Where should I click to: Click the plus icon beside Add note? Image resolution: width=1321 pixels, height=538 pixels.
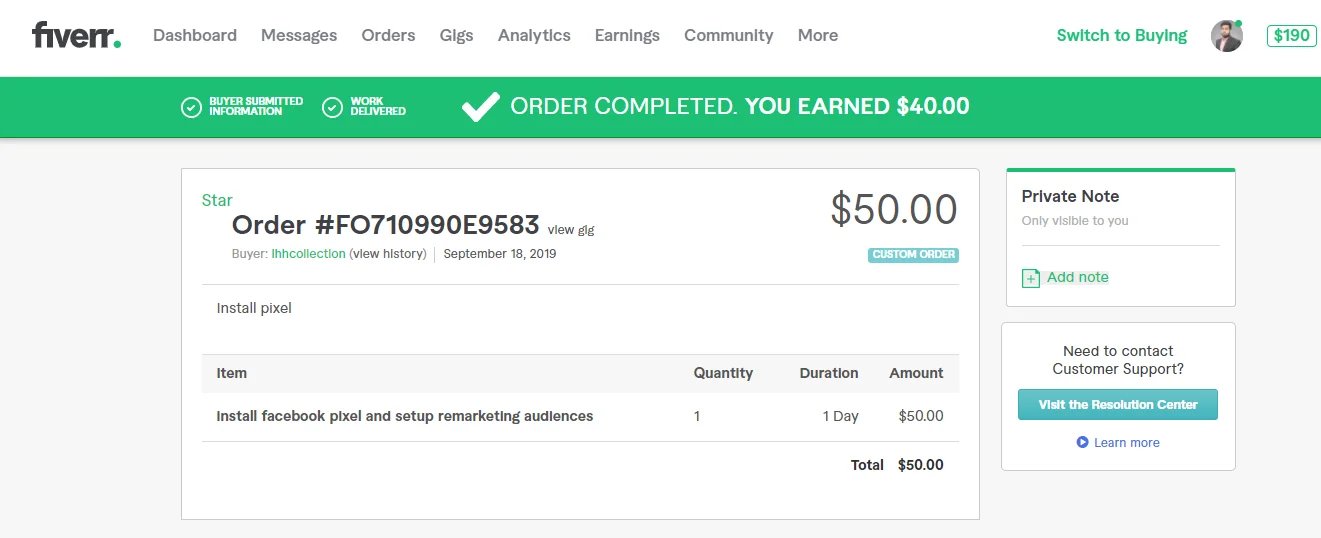(1031, 278)
